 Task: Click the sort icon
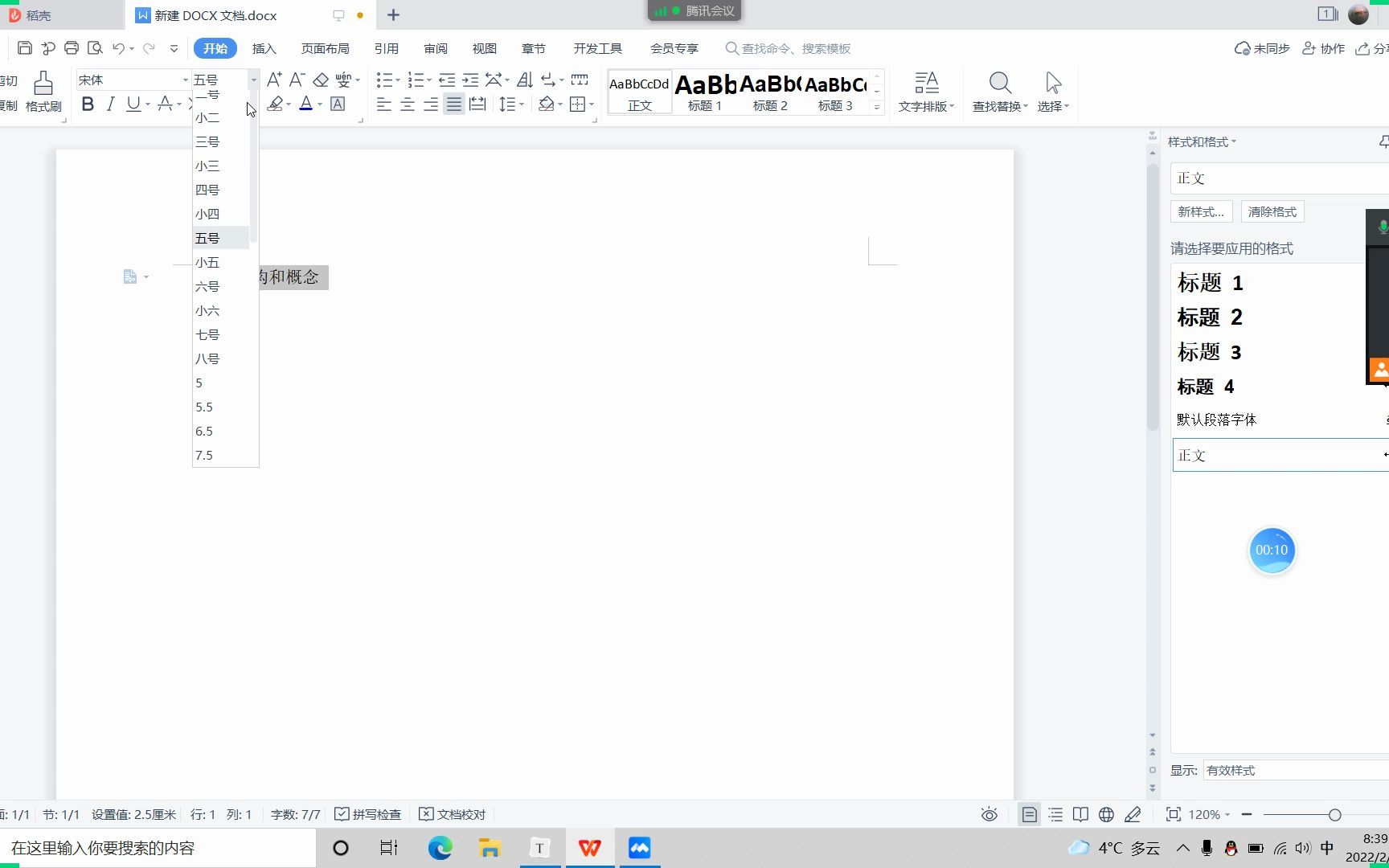point(525,80)
